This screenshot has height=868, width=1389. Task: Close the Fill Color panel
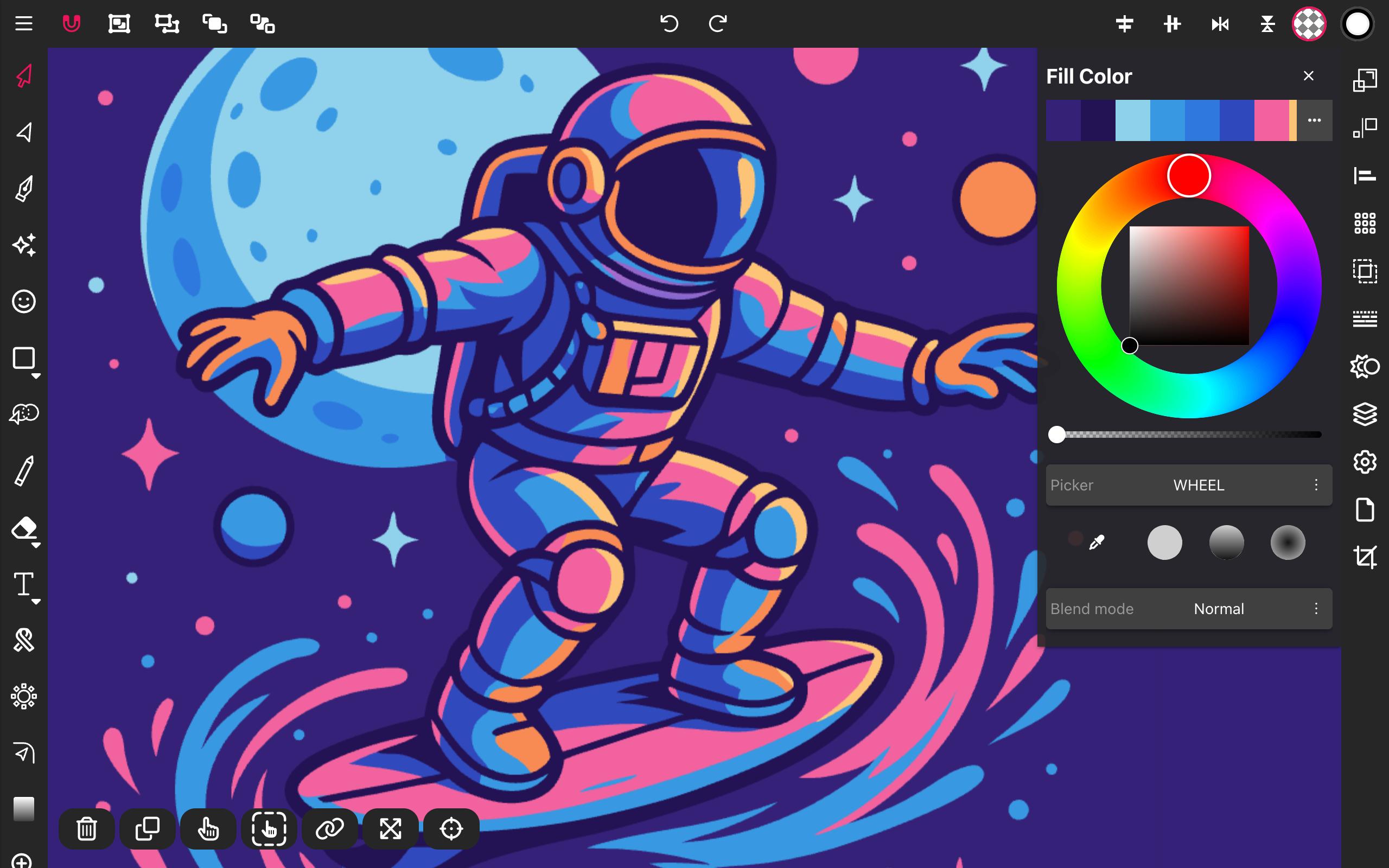point(1308,76)
